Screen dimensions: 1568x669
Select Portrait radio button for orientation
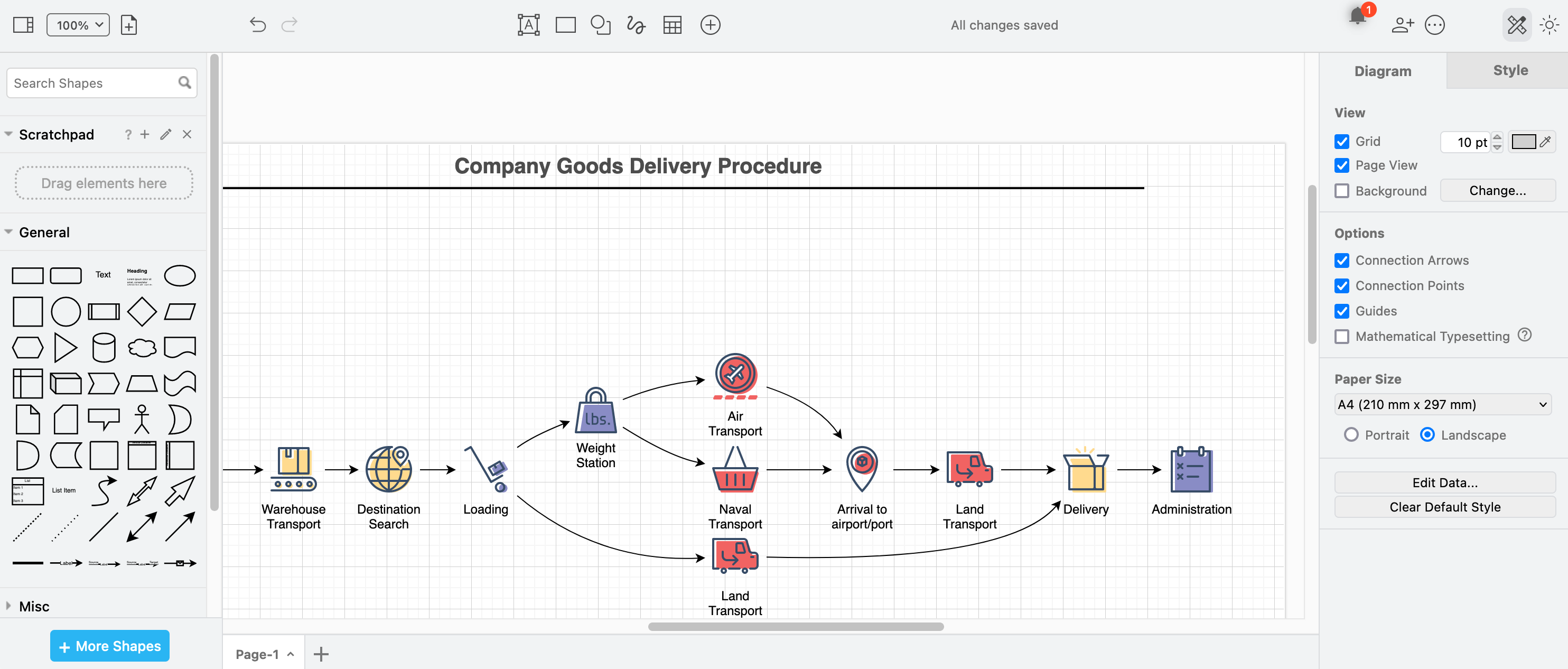click(1352, 435)
